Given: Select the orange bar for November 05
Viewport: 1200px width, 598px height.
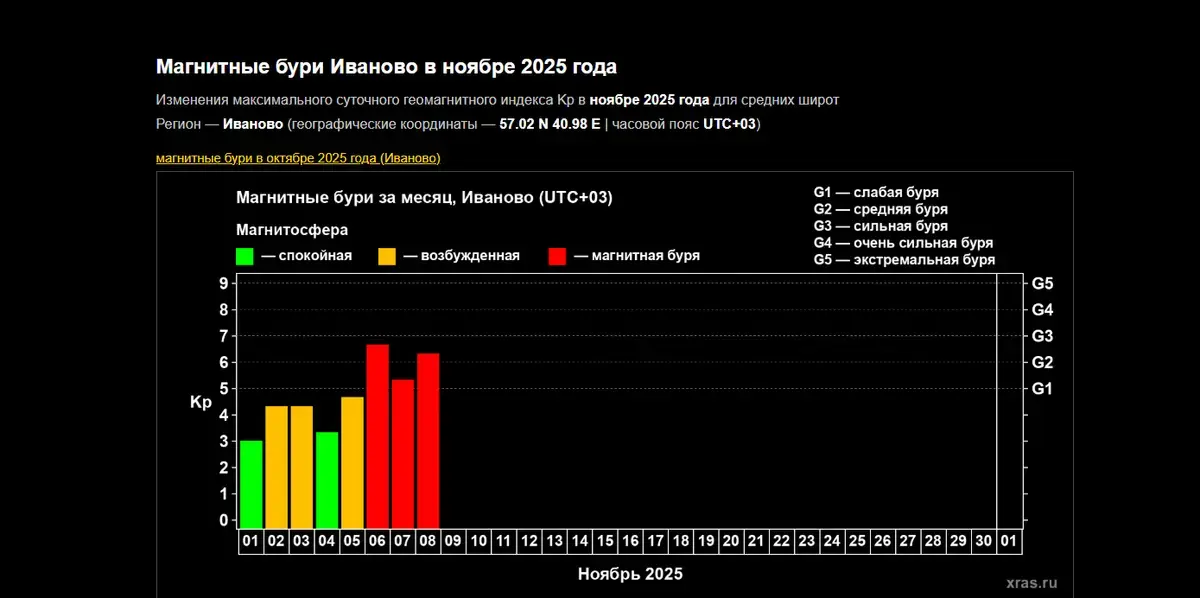Looking at the screenshot, I should tap(352, 462).
